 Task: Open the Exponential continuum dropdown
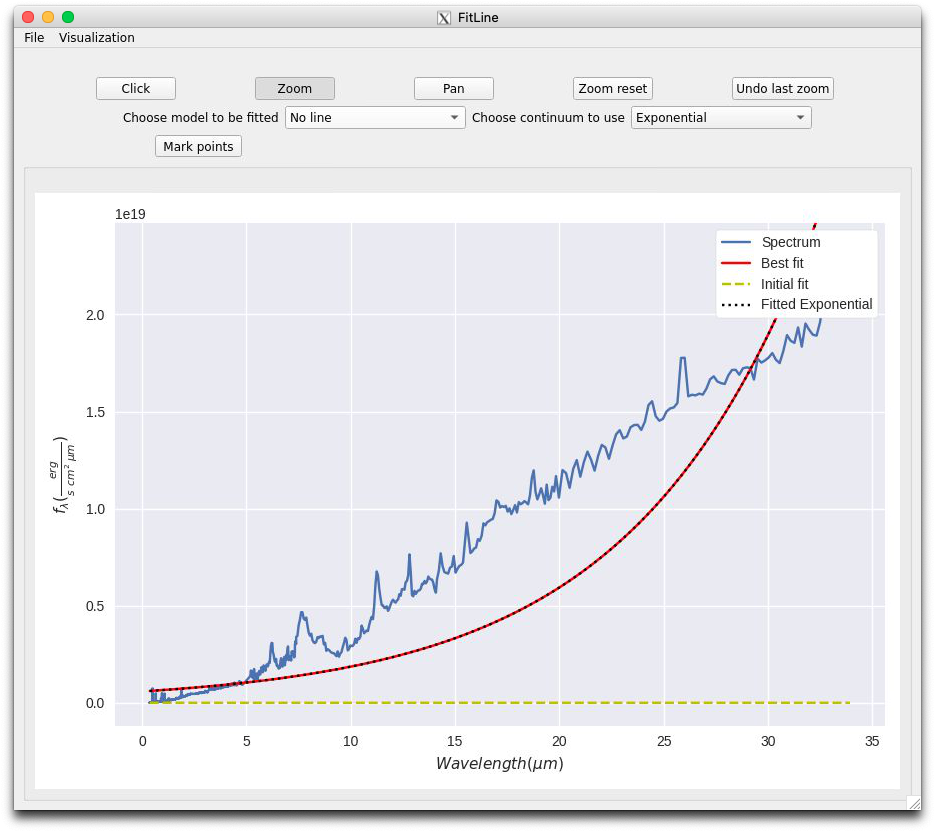click(721, 117)
